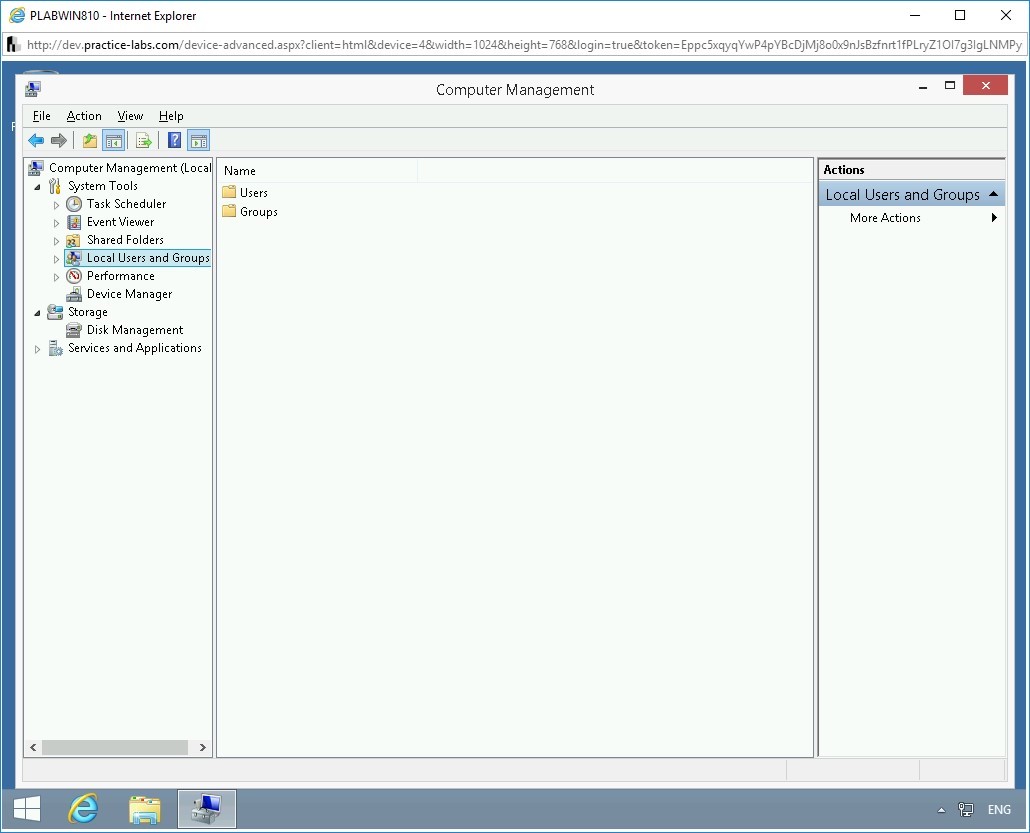Click the Forward navigation arrow in the toolbar
The height and width of the screenshot is (833, 1030).
click(x=59, y=140)
